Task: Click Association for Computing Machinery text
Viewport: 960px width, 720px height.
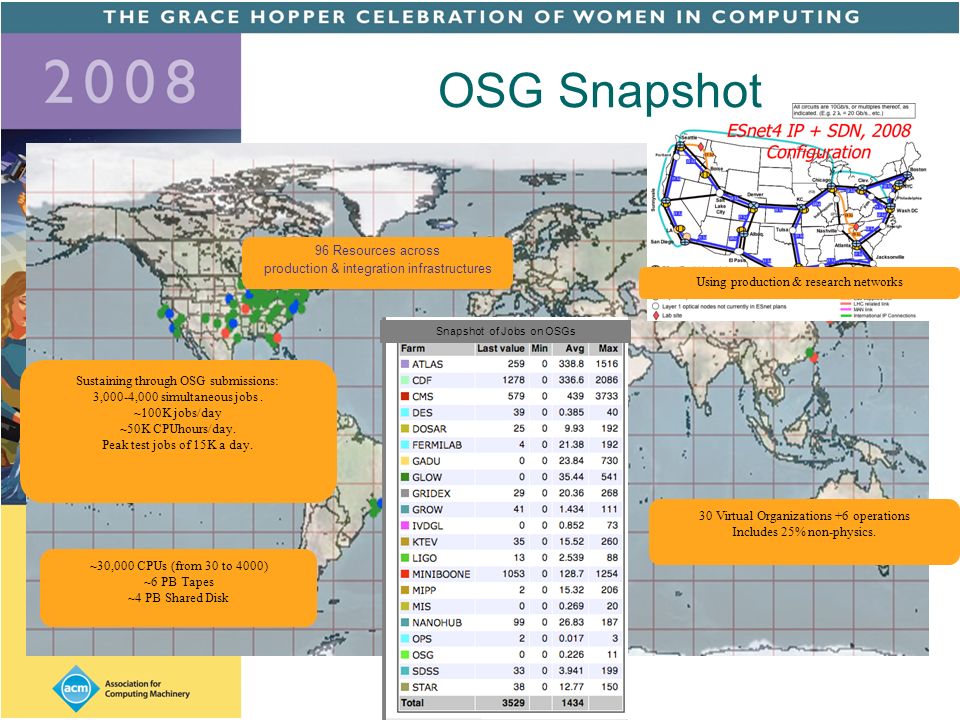Action: (x=147, y=689)
